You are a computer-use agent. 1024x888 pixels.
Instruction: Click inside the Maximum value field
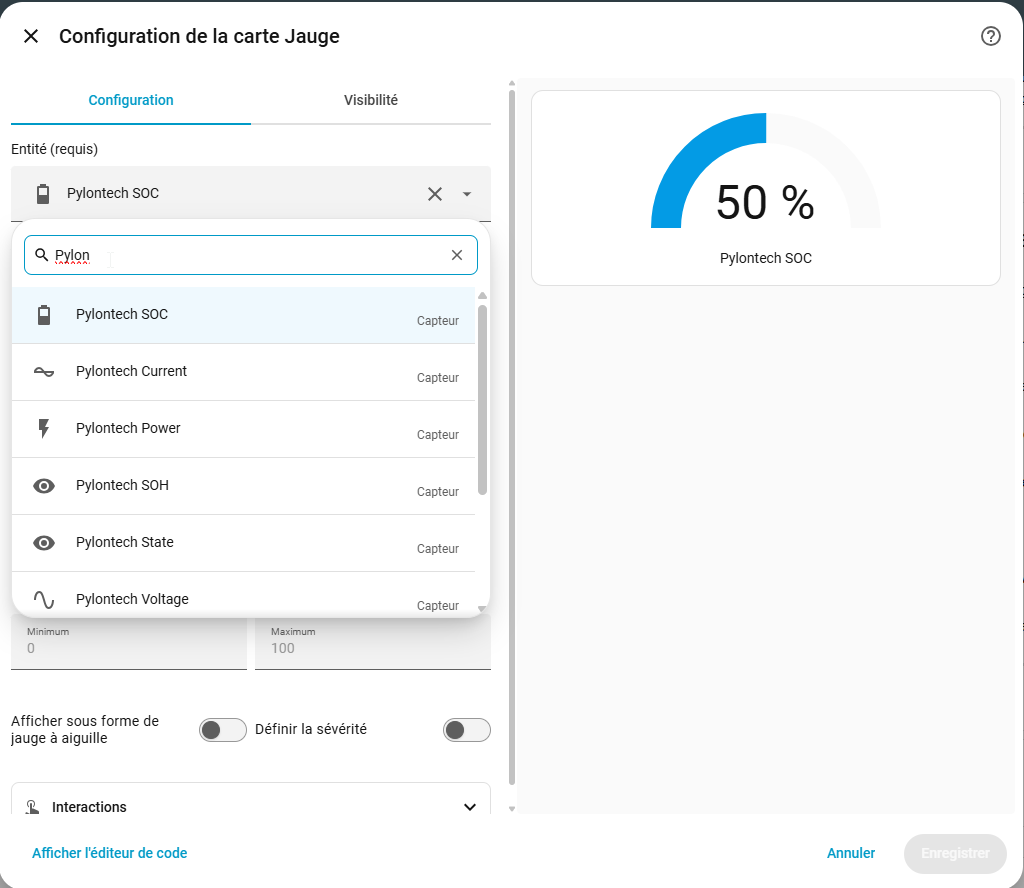click(373, 642)
